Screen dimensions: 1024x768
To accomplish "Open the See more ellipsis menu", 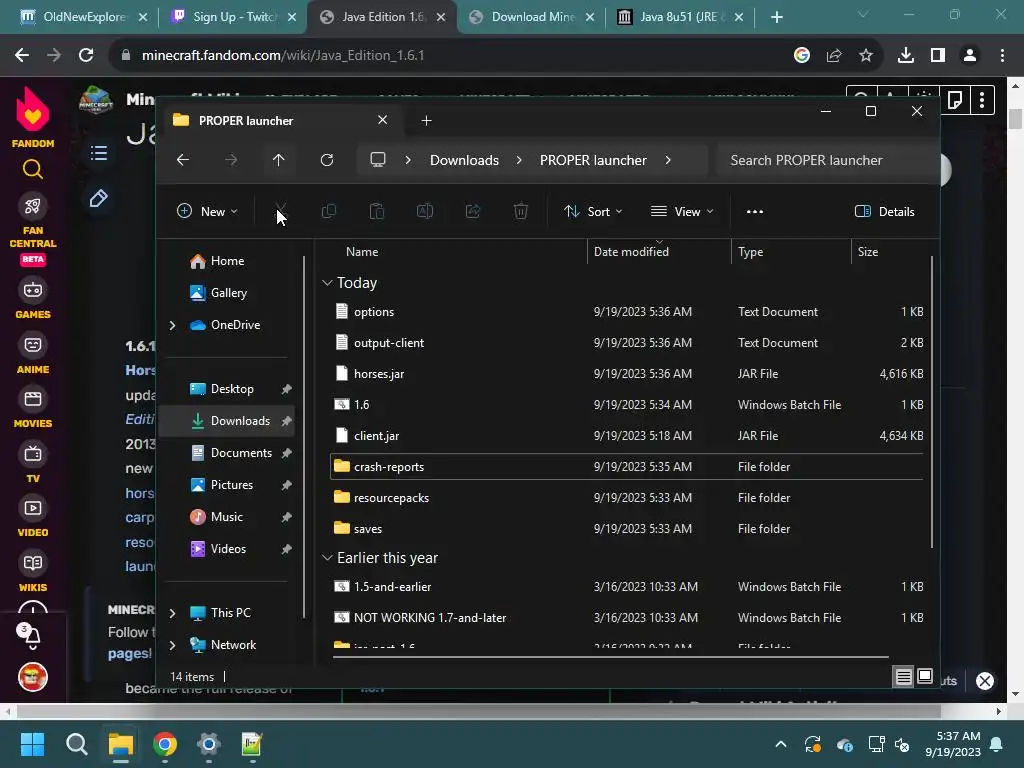I will tap(755, 211).
